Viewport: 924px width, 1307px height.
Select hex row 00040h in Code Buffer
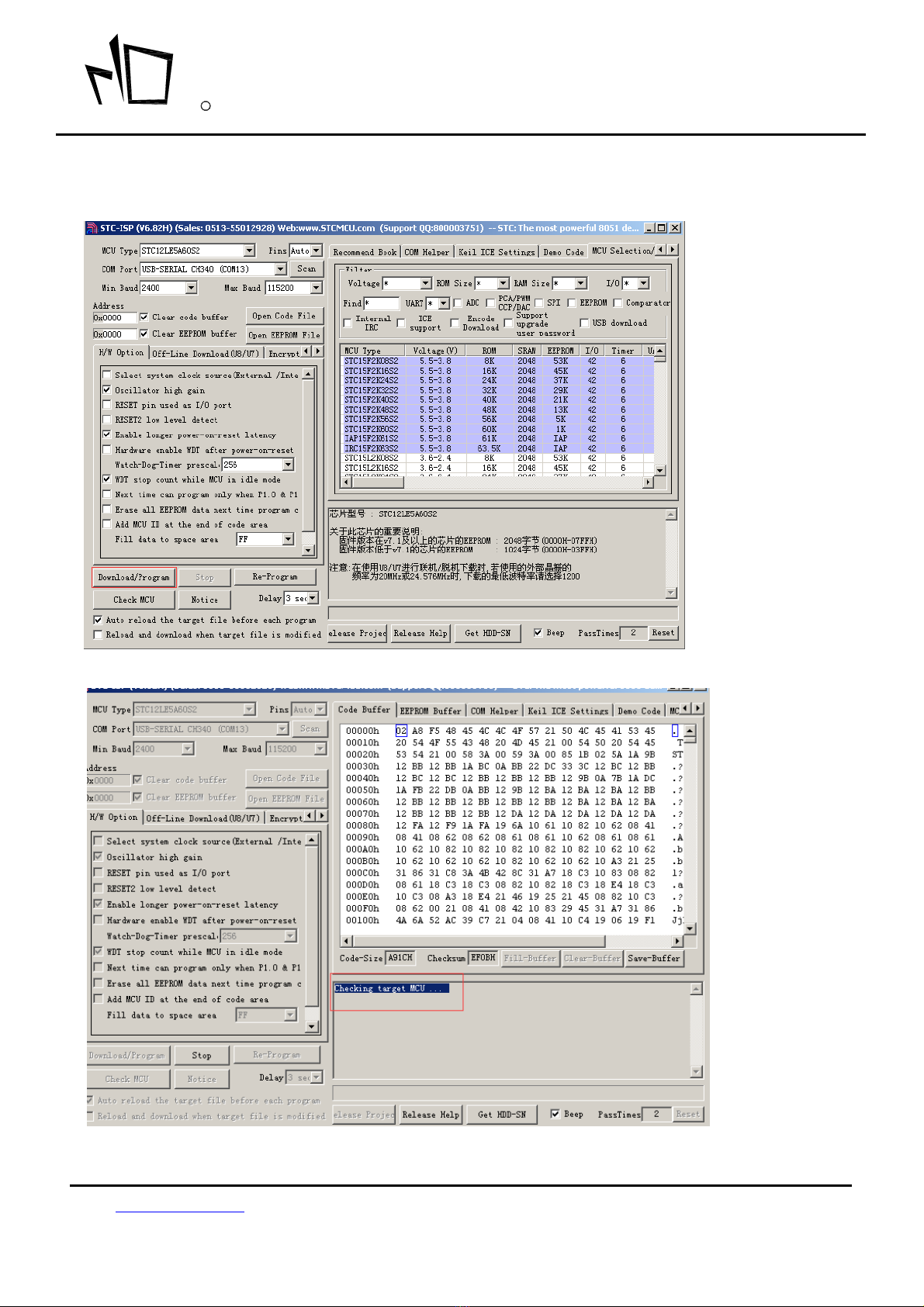pyautogui.click(x=512, y=778)
